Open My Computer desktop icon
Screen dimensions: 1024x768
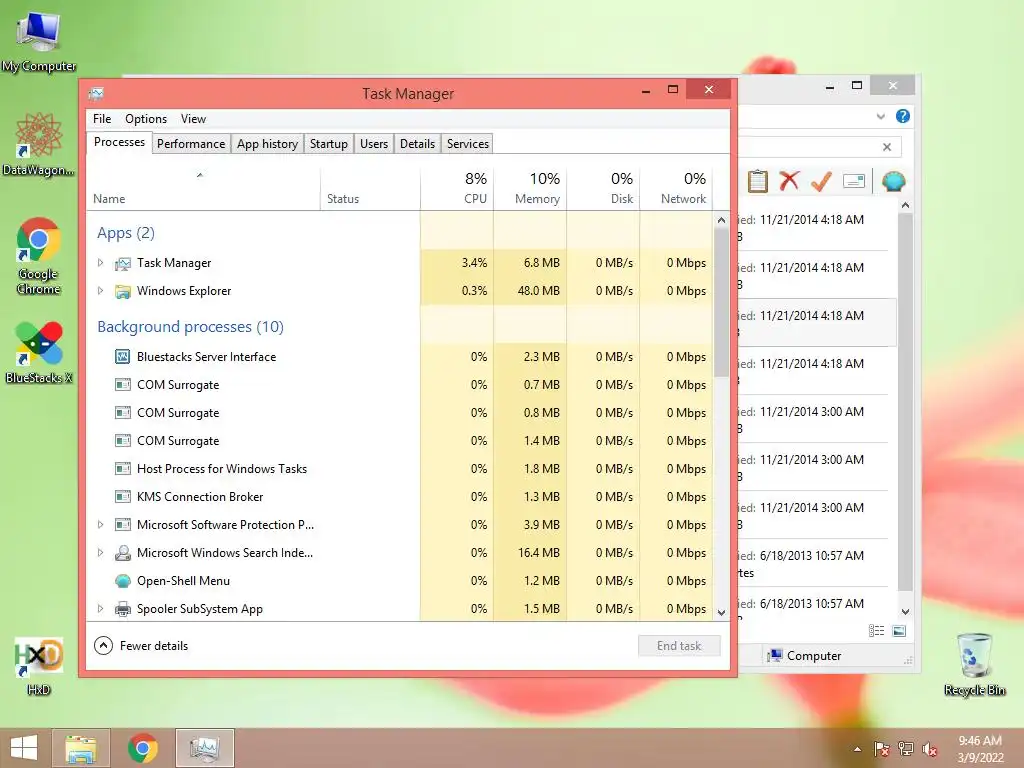pyautogui.click(x=39, y=40)
